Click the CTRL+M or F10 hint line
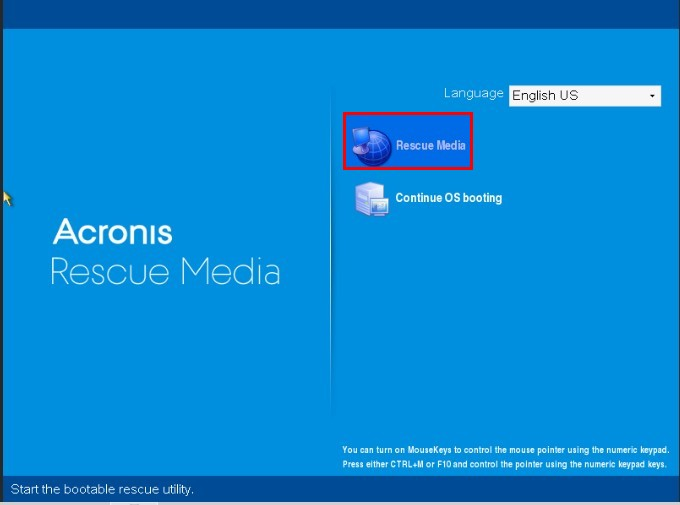The image size is (680, 505). tap(504, 464)
